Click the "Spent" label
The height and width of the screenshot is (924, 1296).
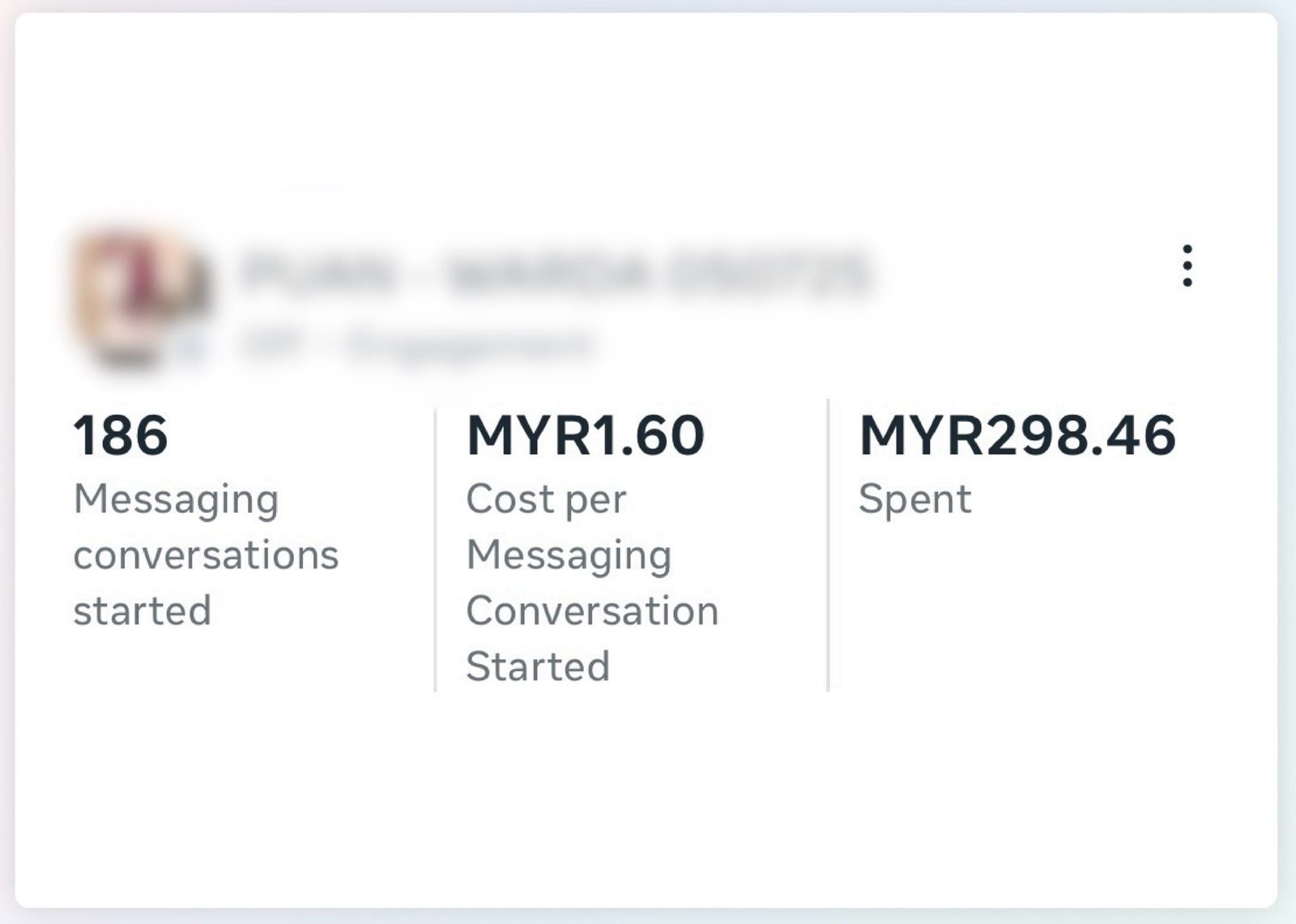click(914, 499)
